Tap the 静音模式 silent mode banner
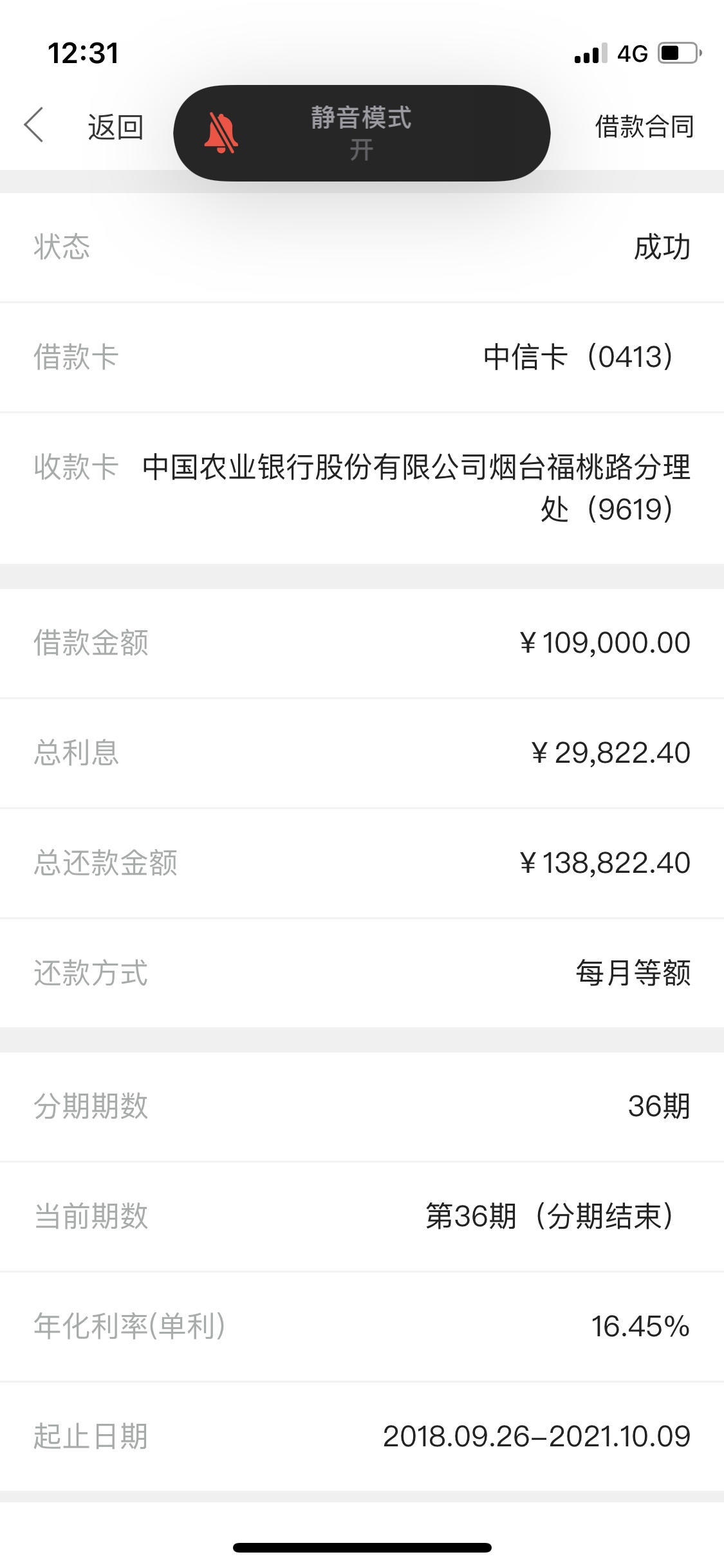 362,133
